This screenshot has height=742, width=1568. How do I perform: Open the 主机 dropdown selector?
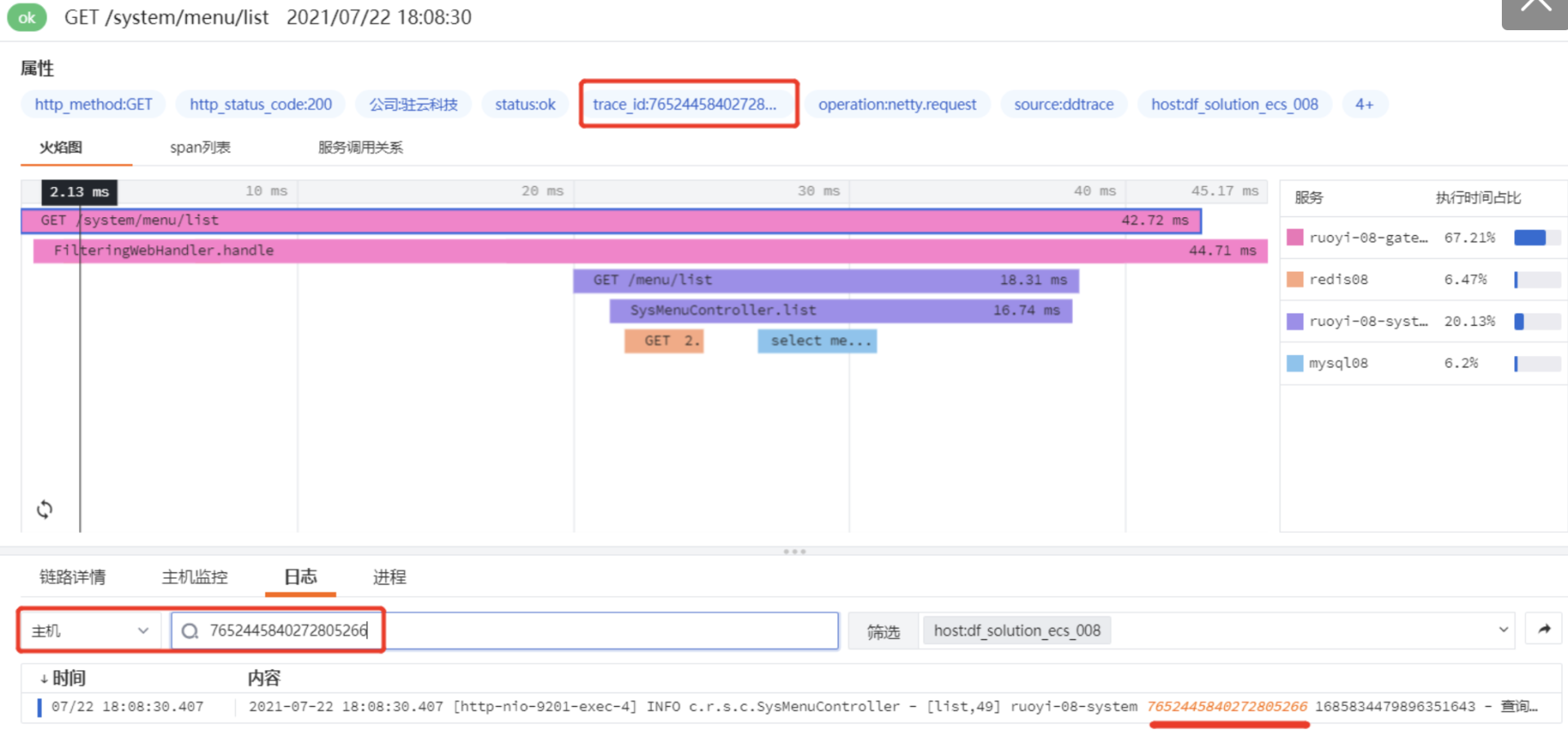click(89, 631)
